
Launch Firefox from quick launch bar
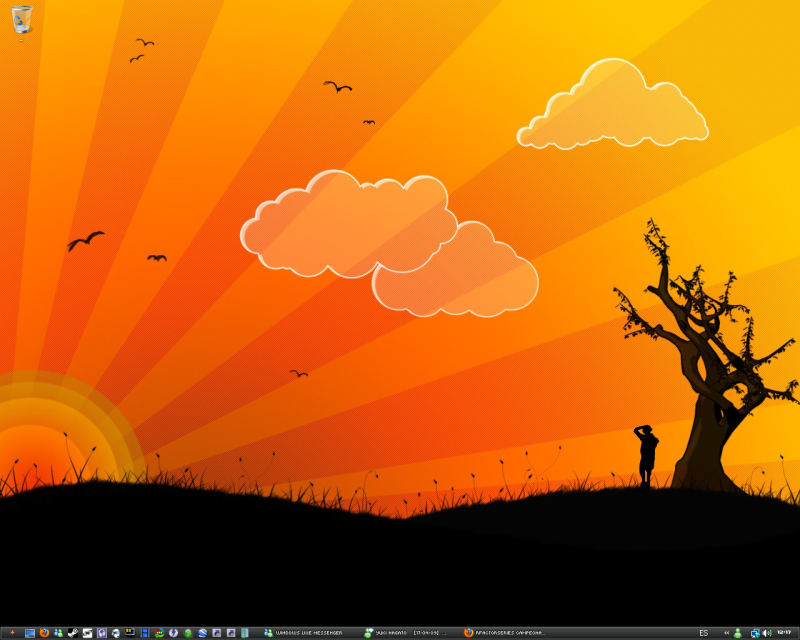coord(44,633)
